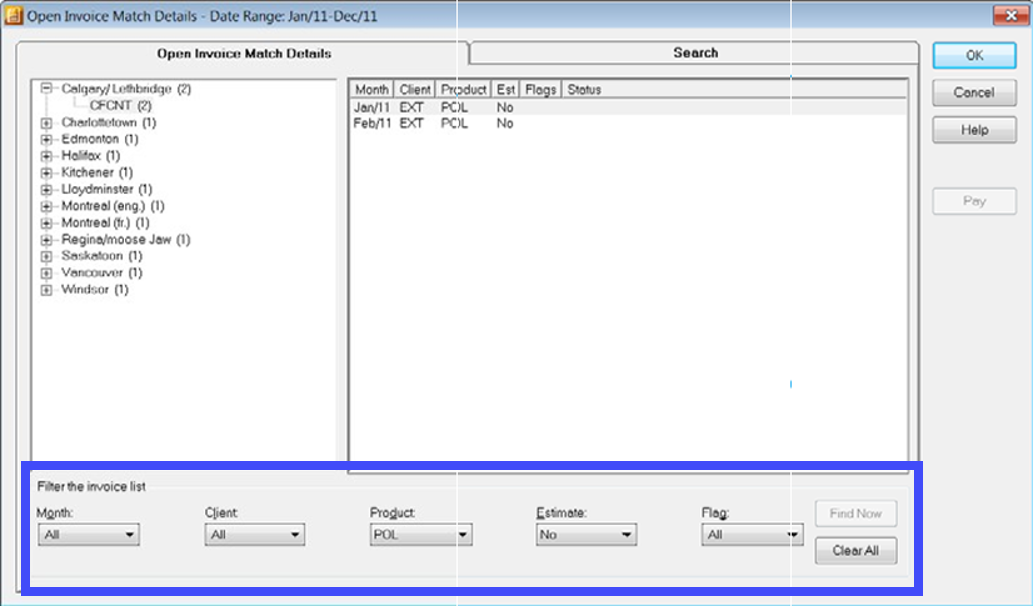Expand the Windsor tree node
1033x606 pixels.
coord(46,290)
